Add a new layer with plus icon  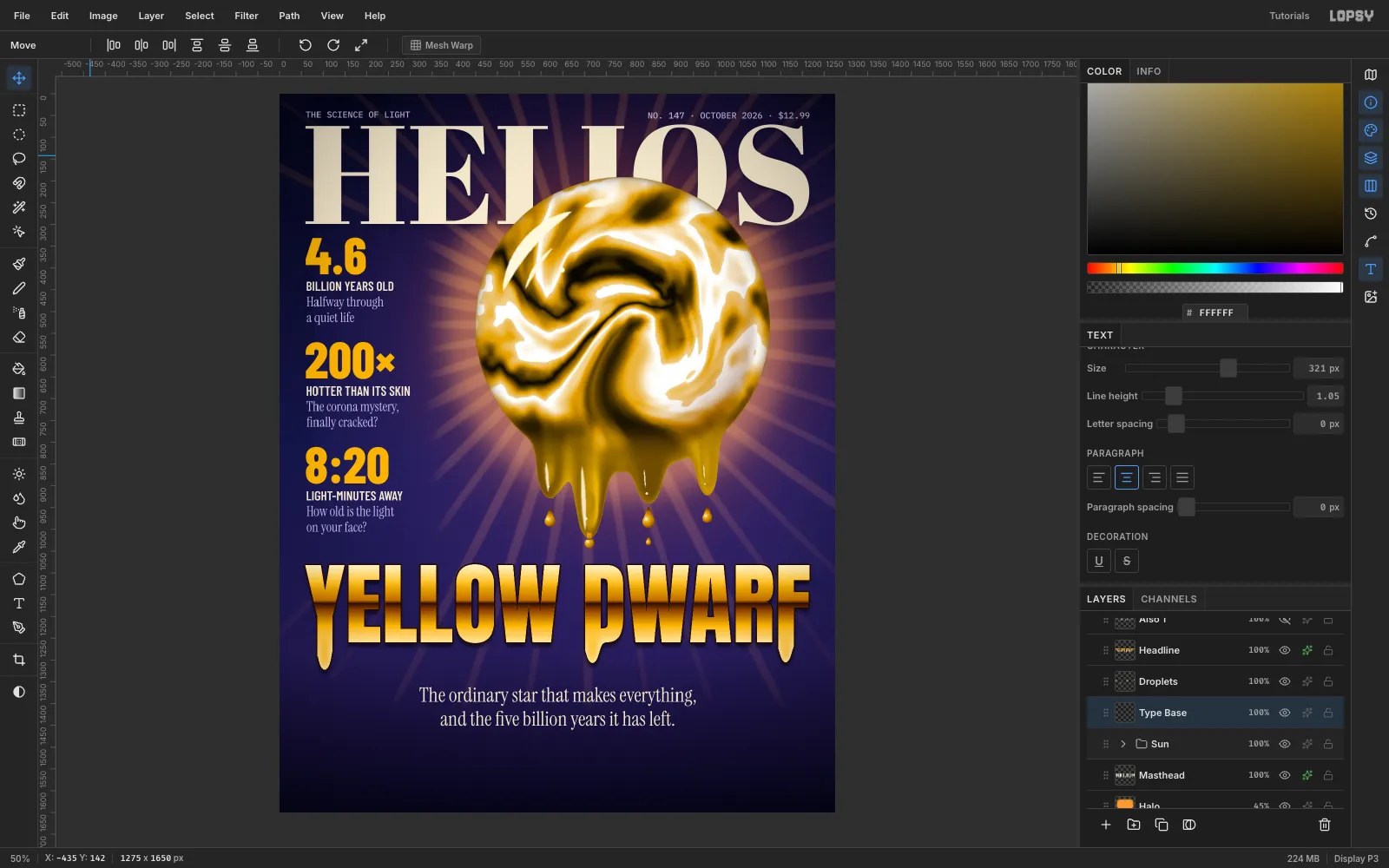tap(1106, 825)
